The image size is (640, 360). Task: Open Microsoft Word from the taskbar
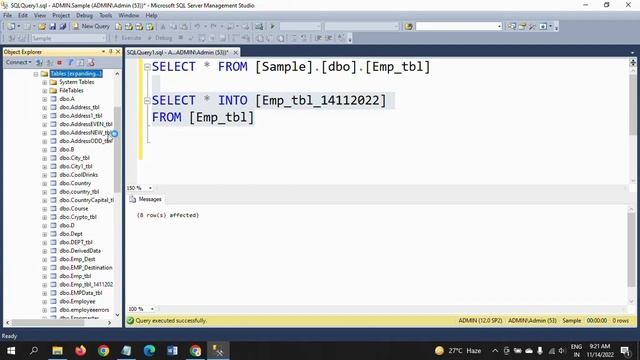pos(172,351)
